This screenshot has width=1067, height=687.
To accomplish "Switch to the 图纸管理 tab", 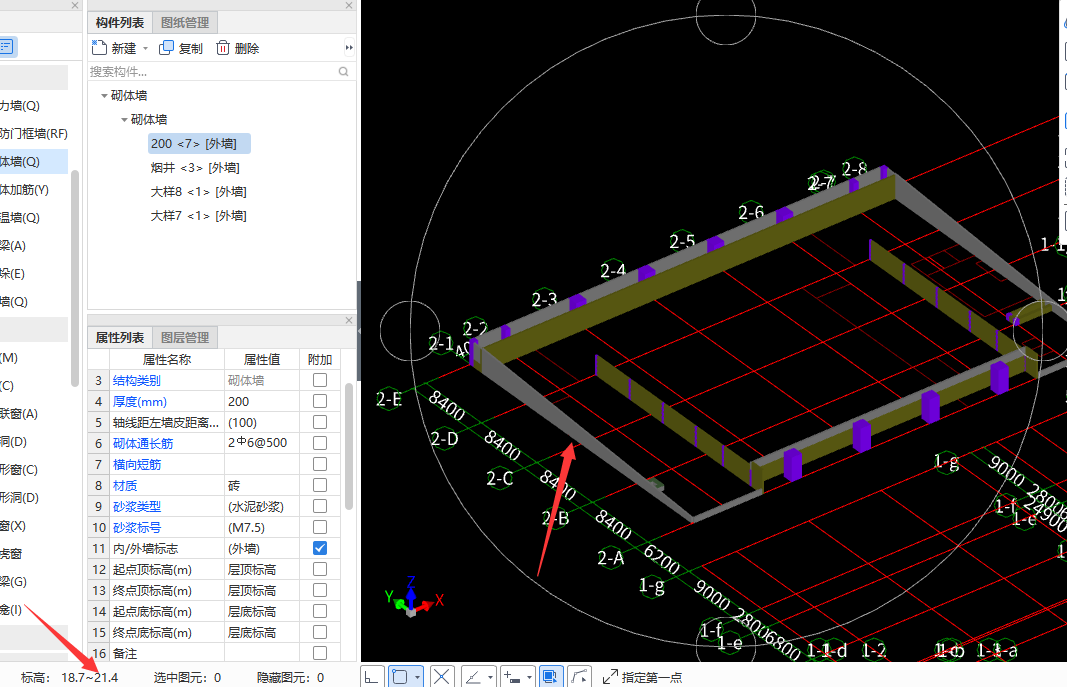I will pyautogui.click(x=185, y=22).
